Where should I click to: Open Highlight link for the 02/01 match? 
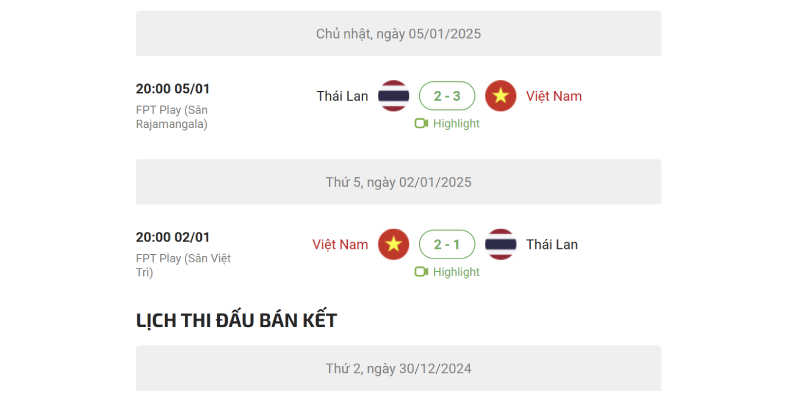pos(447,272)
